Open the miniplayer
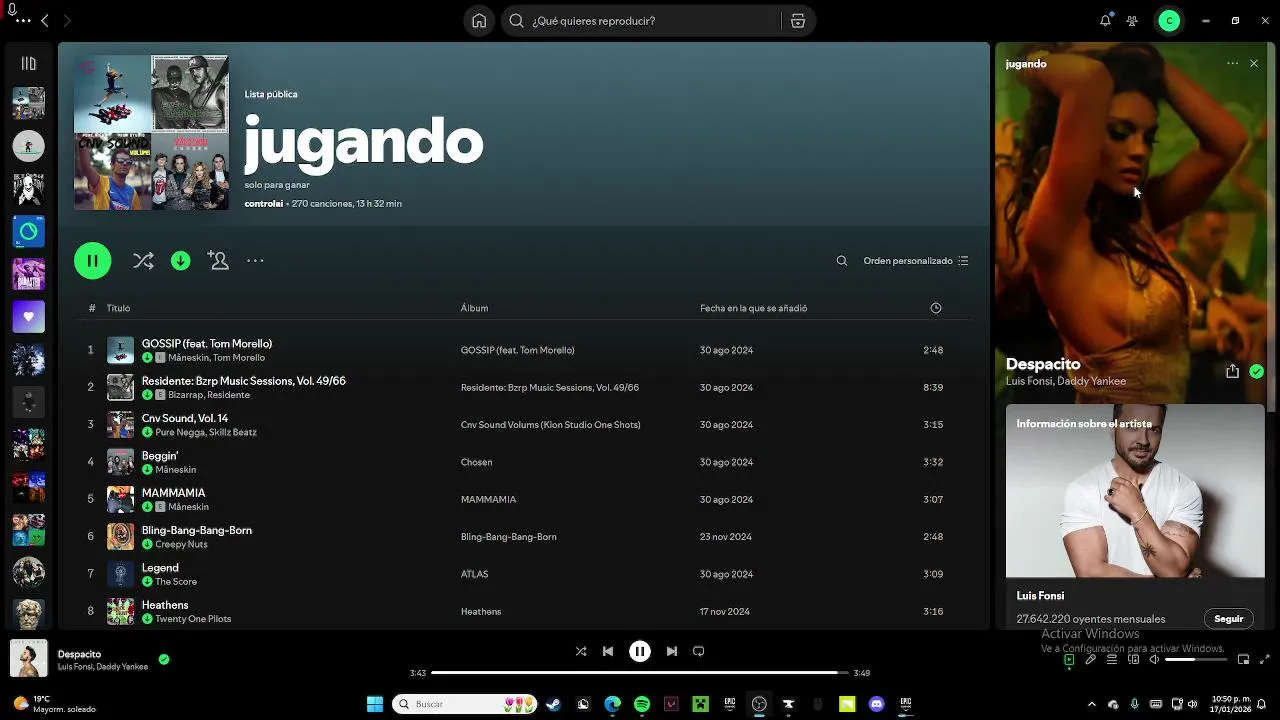 click(1243, 660)
